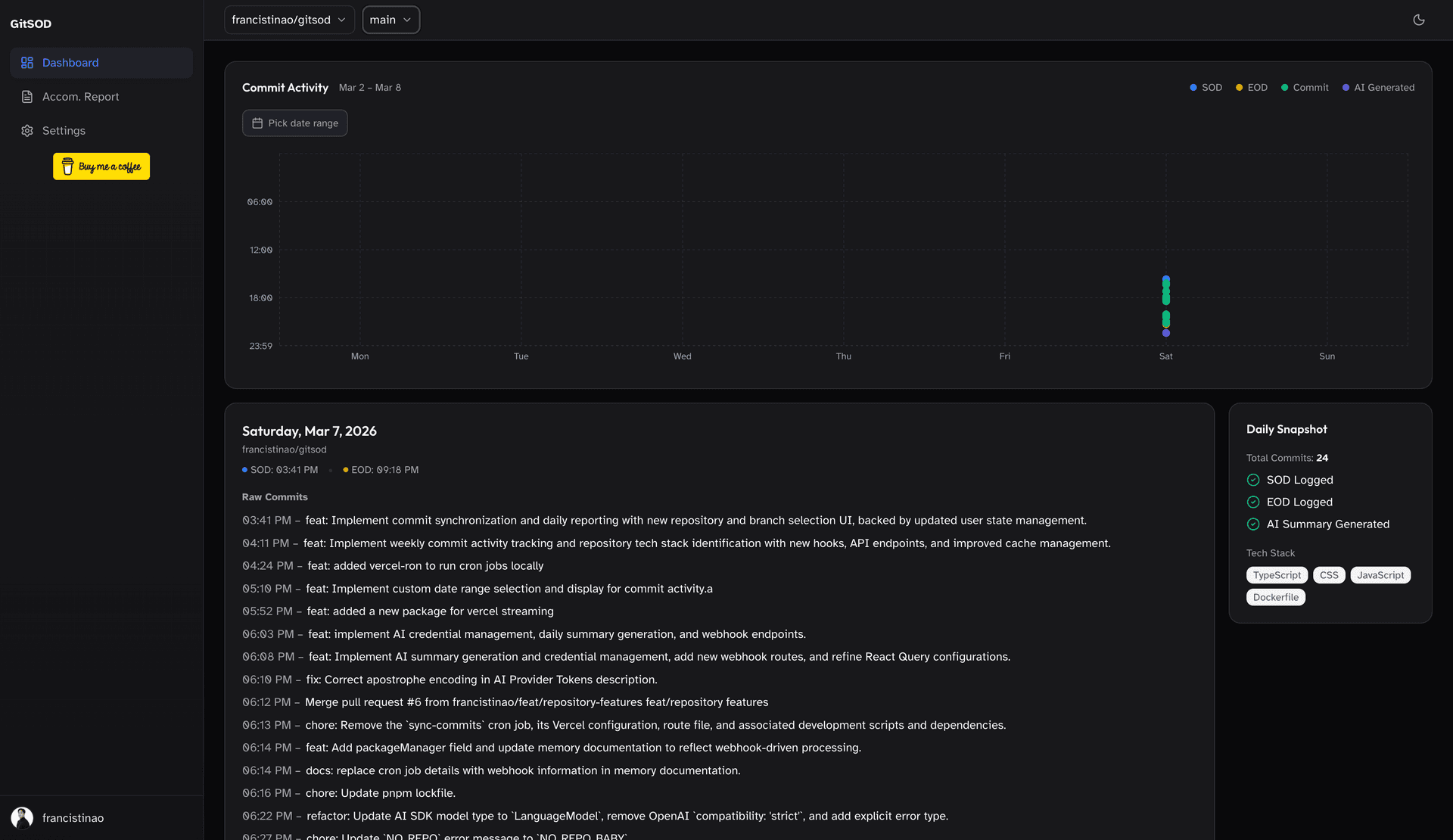Open the Dashboard grid icon in the sidebar
Image resolution: width=1453 pixels, height=840 pixels.
[27, 62]
